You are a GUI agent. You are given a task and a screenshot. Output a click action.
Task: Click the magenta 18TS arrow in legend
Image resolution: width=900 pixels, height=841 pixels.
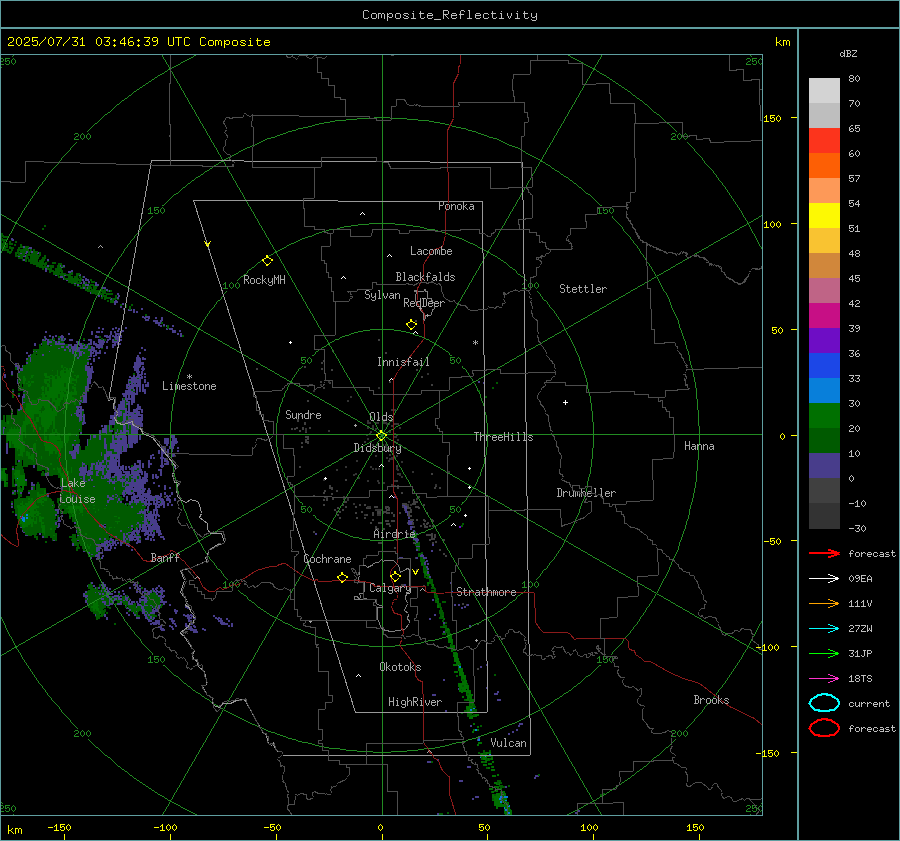(x=824, y=678)
